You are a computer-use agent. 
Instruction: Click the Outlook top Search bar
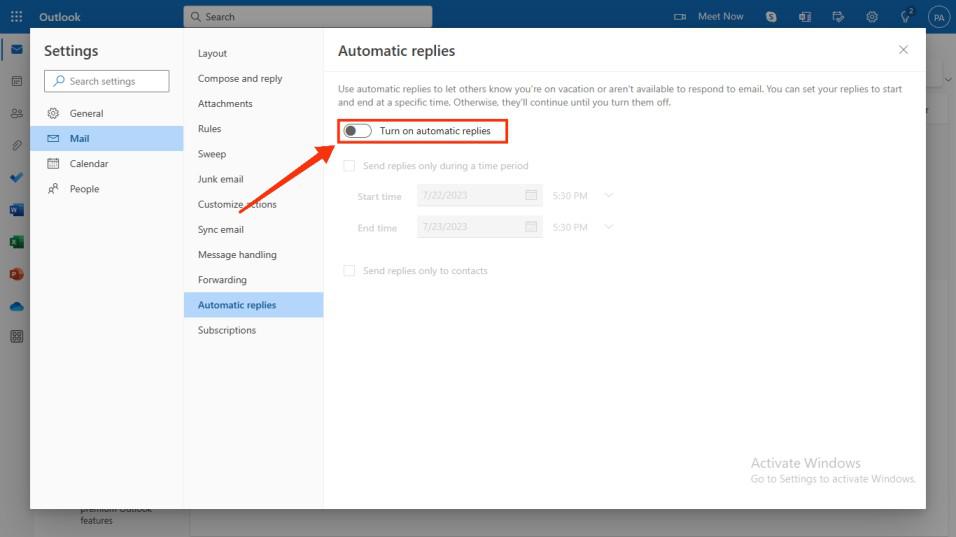click(308, 16)
